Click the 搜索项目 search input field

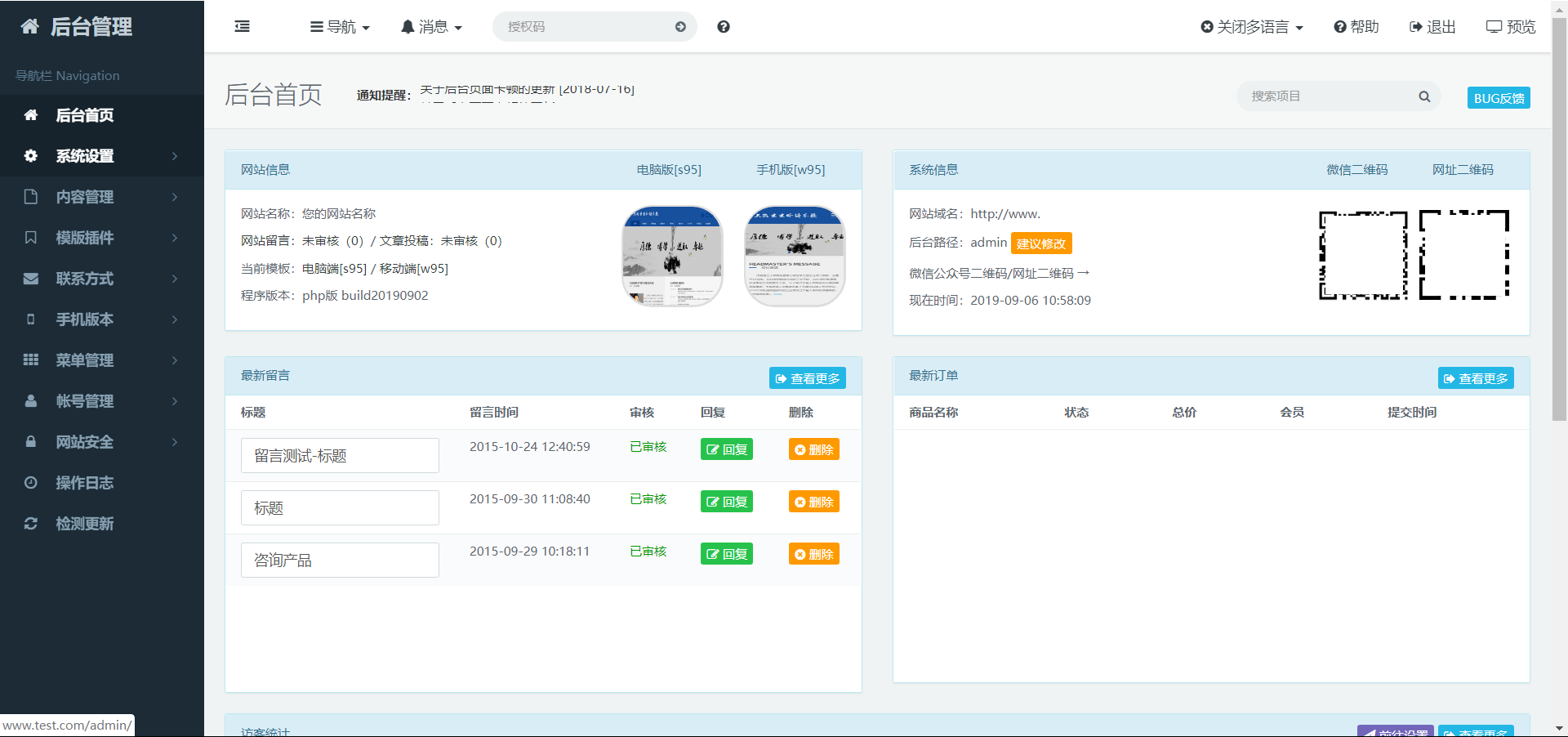click(x=1327, y=96)
